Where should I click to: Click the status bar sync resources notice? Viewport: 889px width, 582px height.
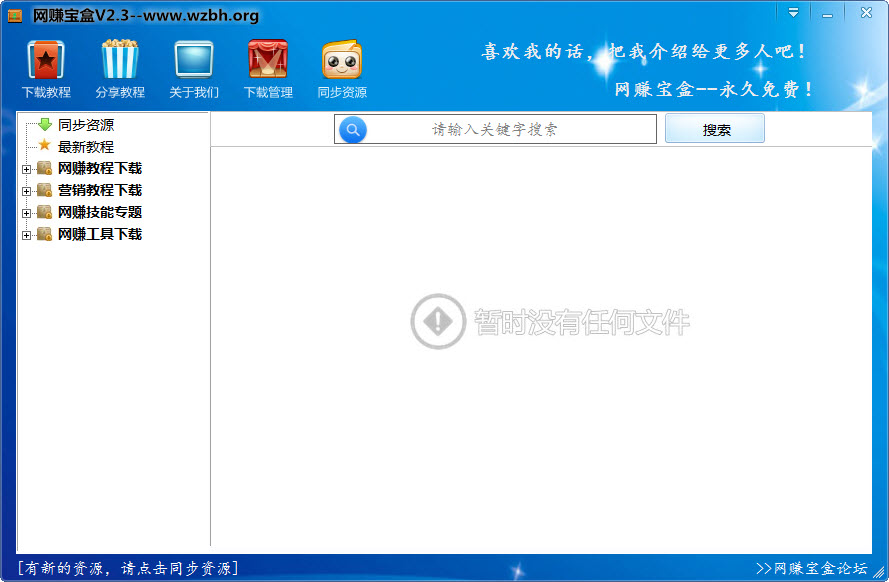[x=126, y=566]
